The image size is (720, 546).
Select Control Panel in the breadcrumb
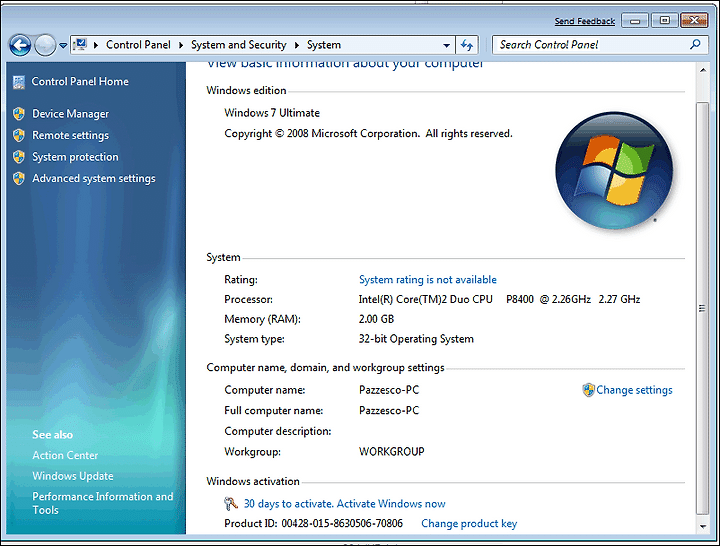click(x=138, y=45)
